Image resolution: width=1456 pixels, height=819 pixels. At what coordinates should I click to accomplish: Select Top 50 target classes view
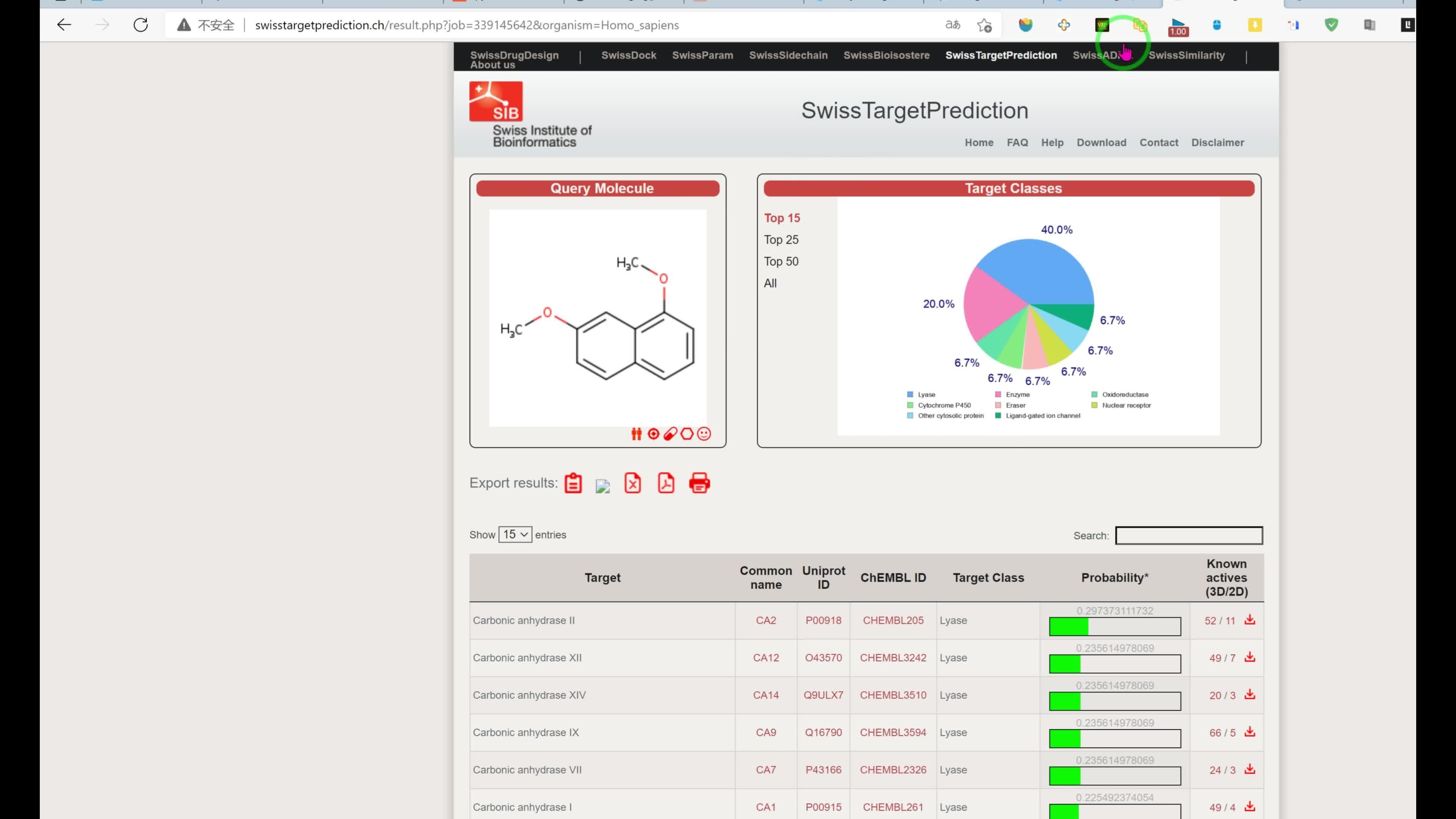(x=781, y=262)
